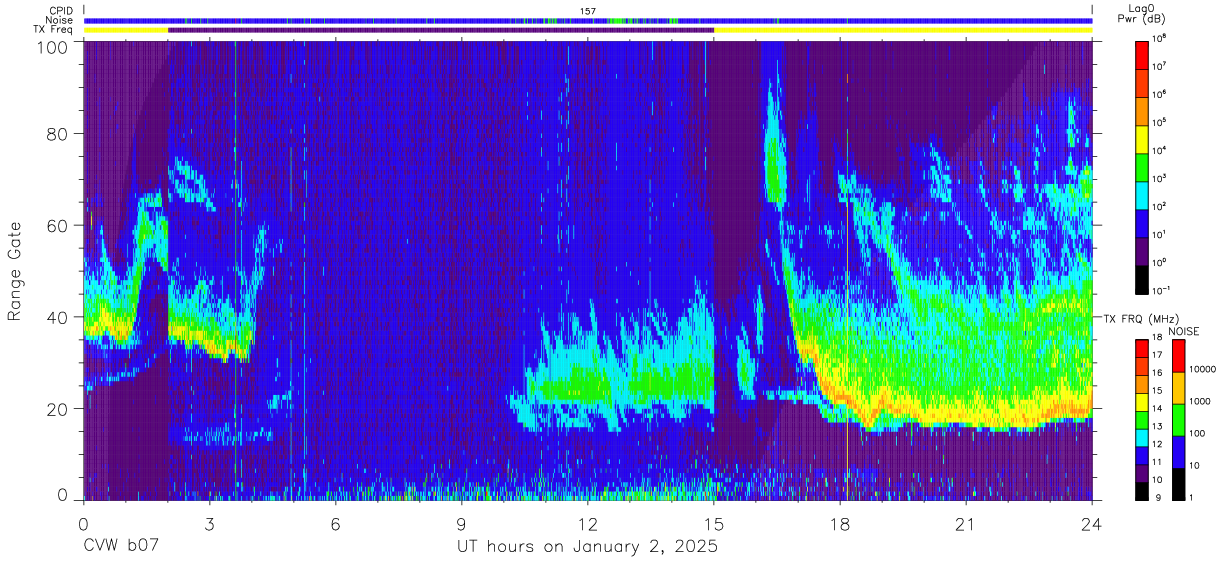This screenshot has height=567, width=1228.
Task: Click the 10000 label on NOISE legend
Action: pos(1203,370)
